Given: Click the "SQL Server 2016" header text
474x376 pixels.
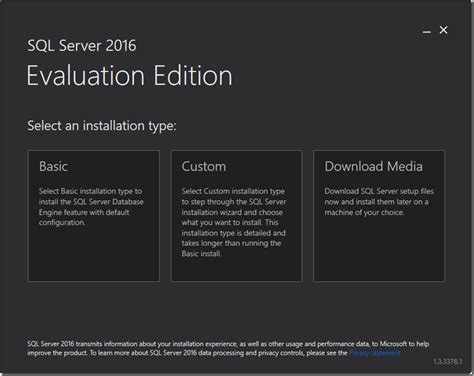Looking at the screenshot, I should (x=82, y=46).
